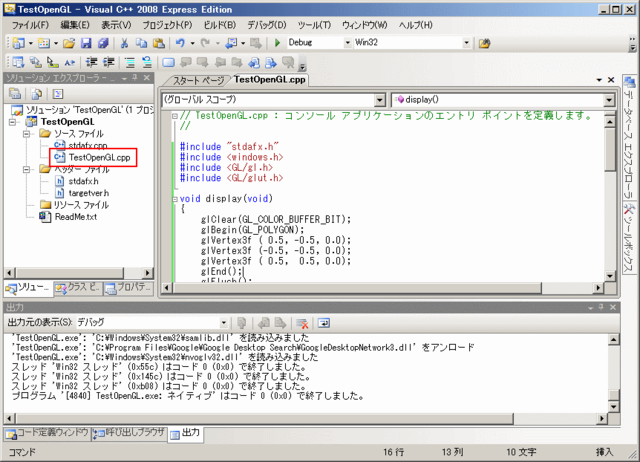Clear all output with red X icon
This screenshot has height=462, width=640.
(302, 323)
